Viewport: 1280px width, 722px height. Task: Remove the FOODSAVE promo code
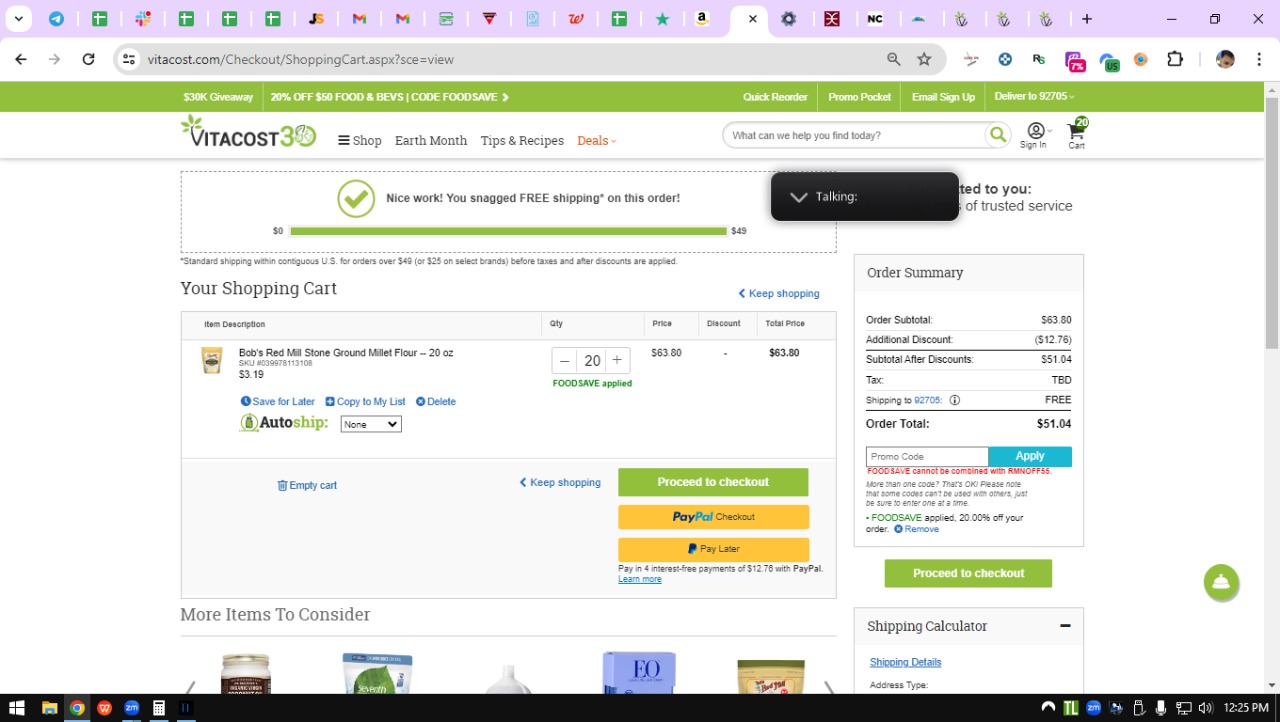click(916, 529)
